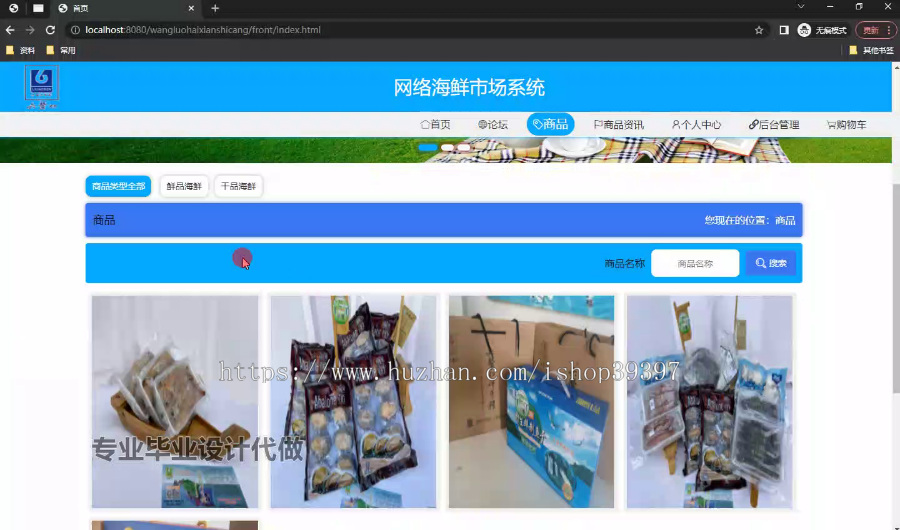Click the address bar URL
Image resolution: width=900 pixels, height=530 pixels.
203,30
